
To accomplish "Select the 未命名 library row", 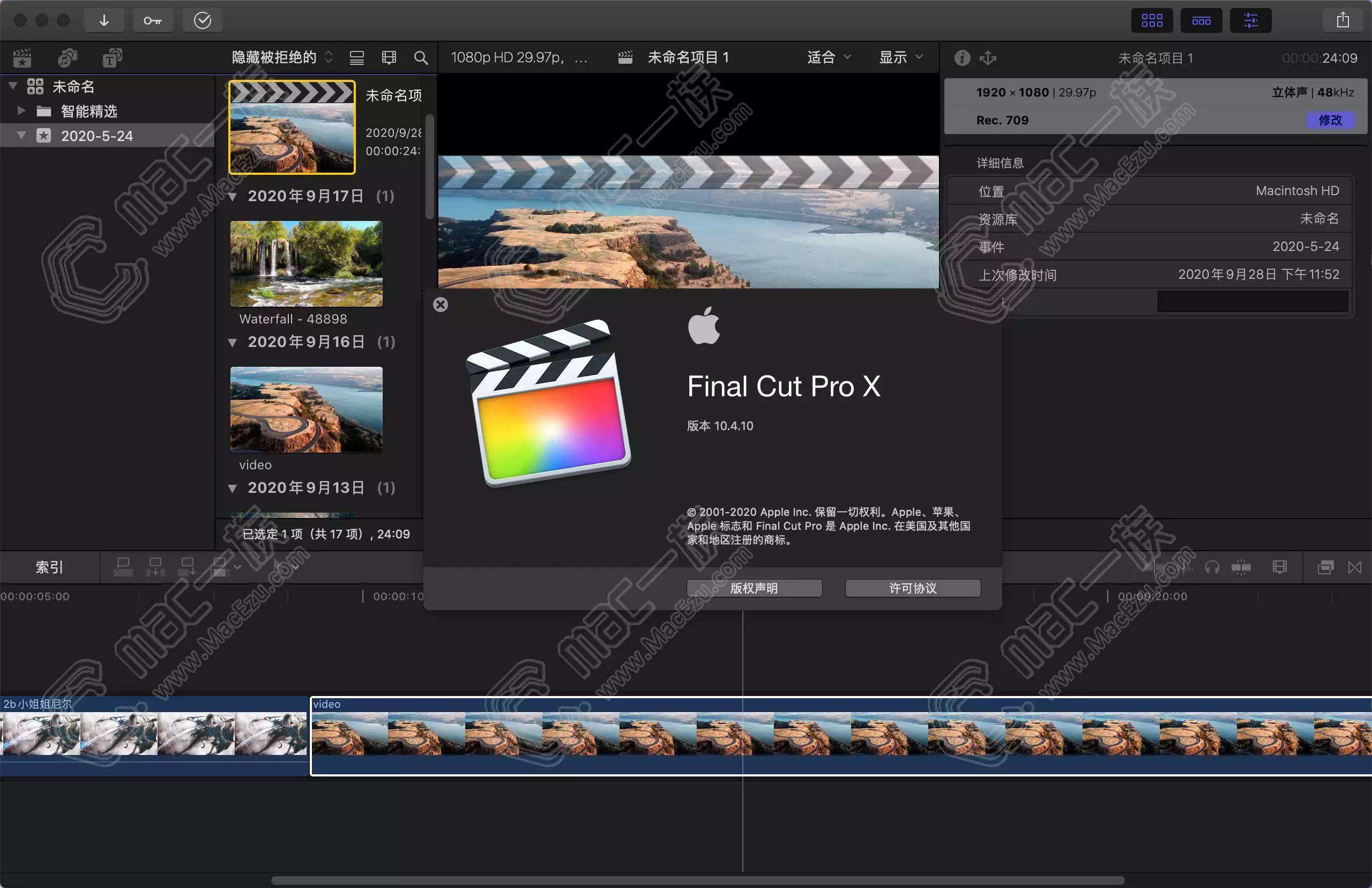I will coord(107,86).
